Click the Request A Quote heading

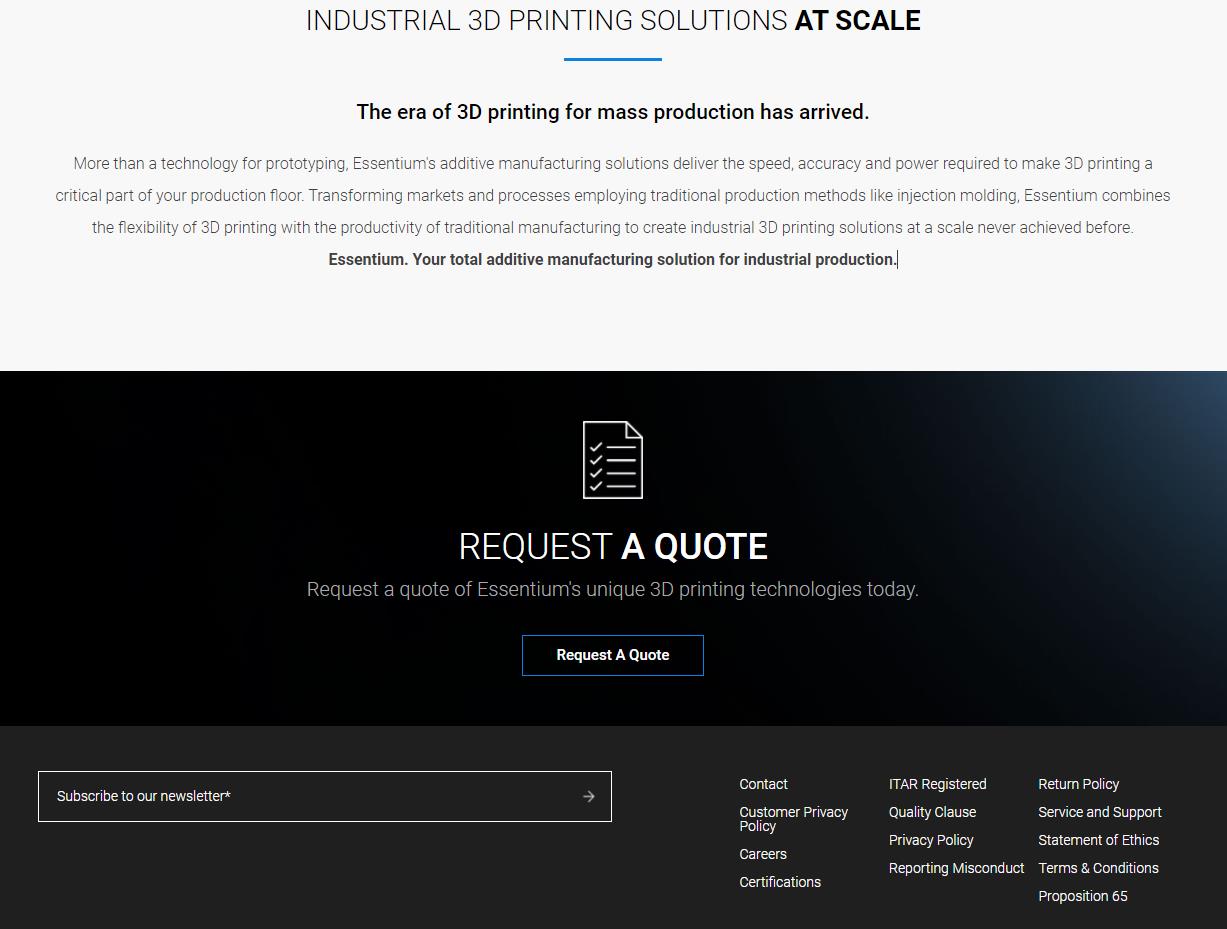pos(612,547)
